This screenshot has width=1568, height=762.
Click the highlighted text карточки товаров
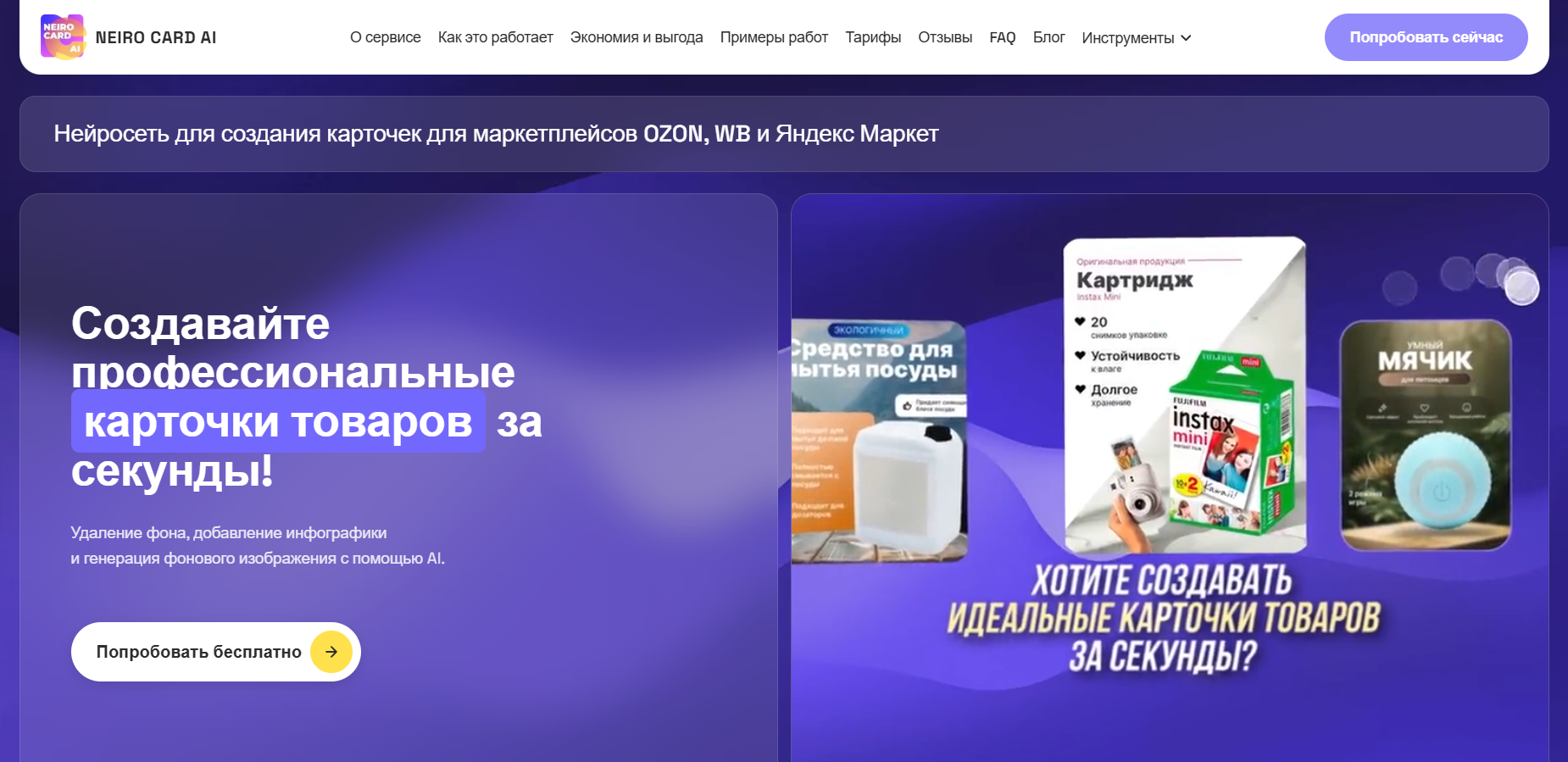coord(278,421)
